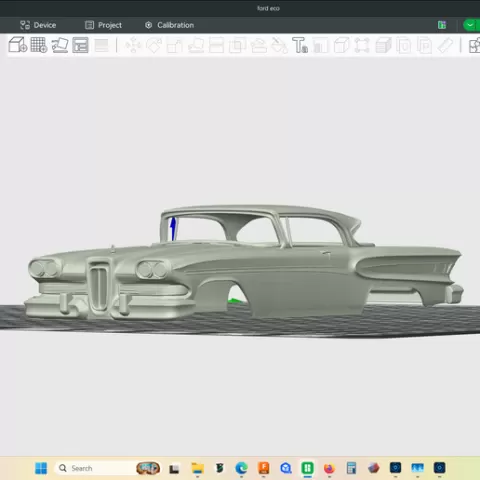
Task: Open the Device tab
Action: [38, 25]
